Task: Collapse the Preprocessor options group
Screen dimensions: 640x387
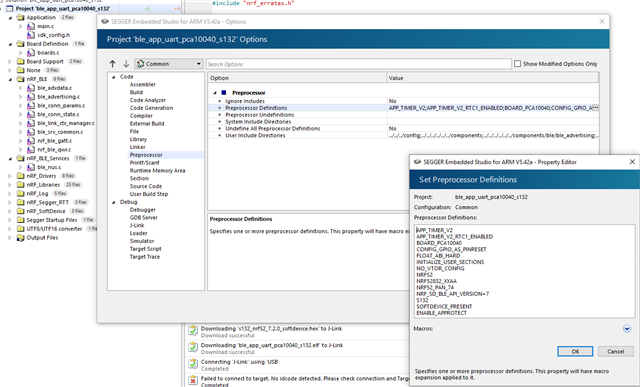Action: [215, 93]
